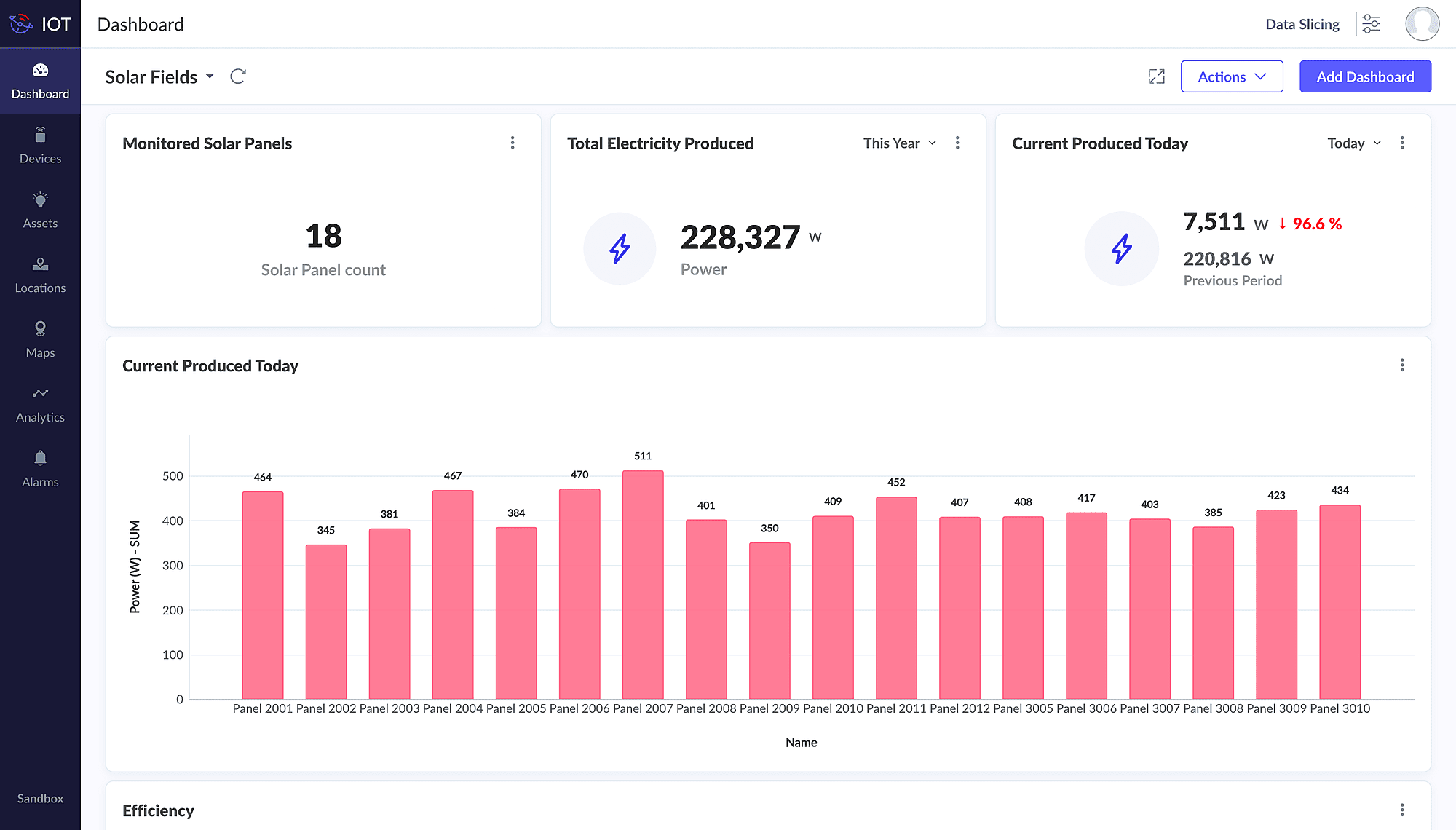Expand the Actions dropdown button
The width and height of the screenshot is (1456, 830).
tap(1232, 76)
